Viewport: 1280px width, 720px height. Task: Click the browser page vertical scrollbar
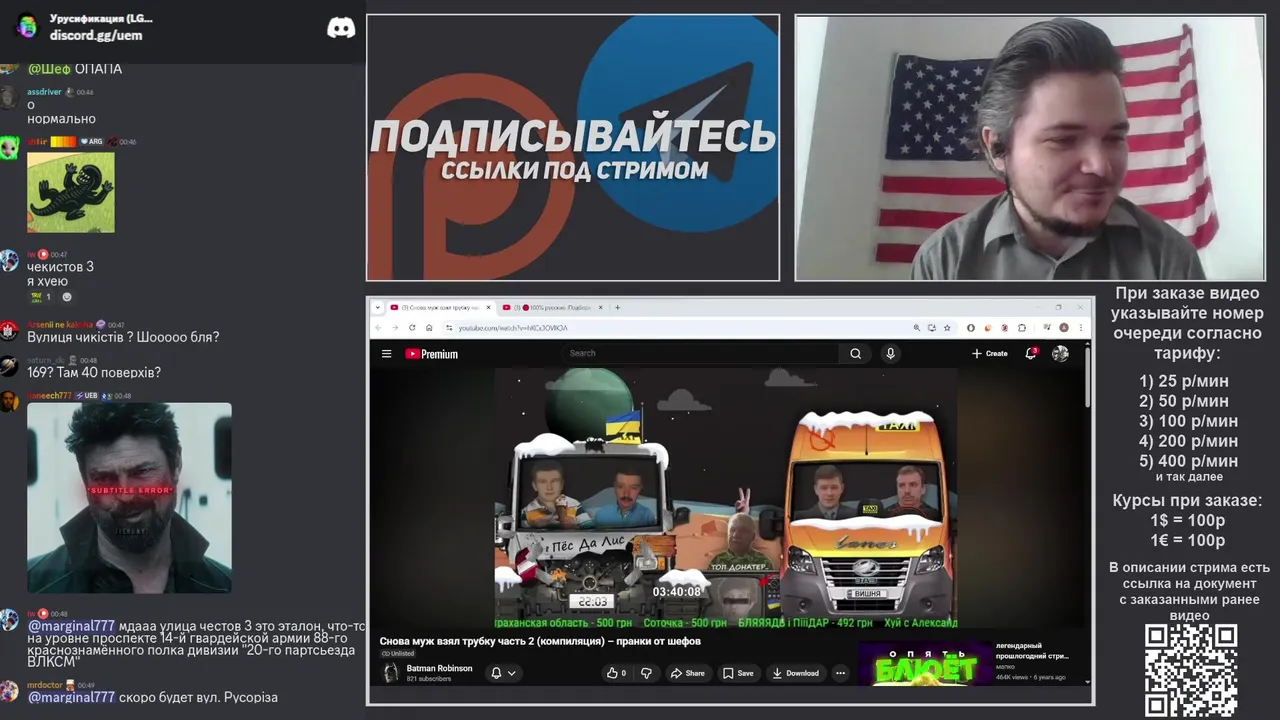pyautogui.click(x=1087, y=376)
